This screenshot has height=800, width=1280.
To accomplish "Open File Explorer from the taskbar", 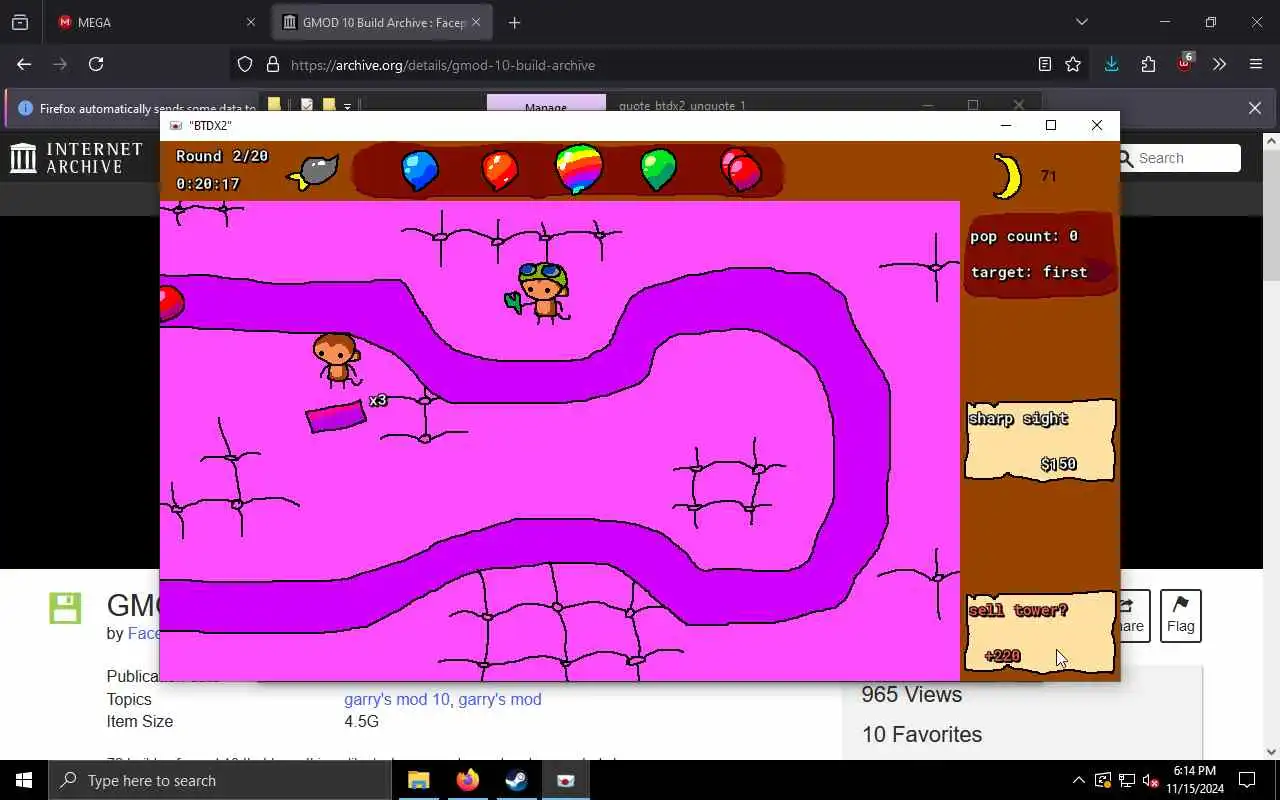I will coord(418,780).
